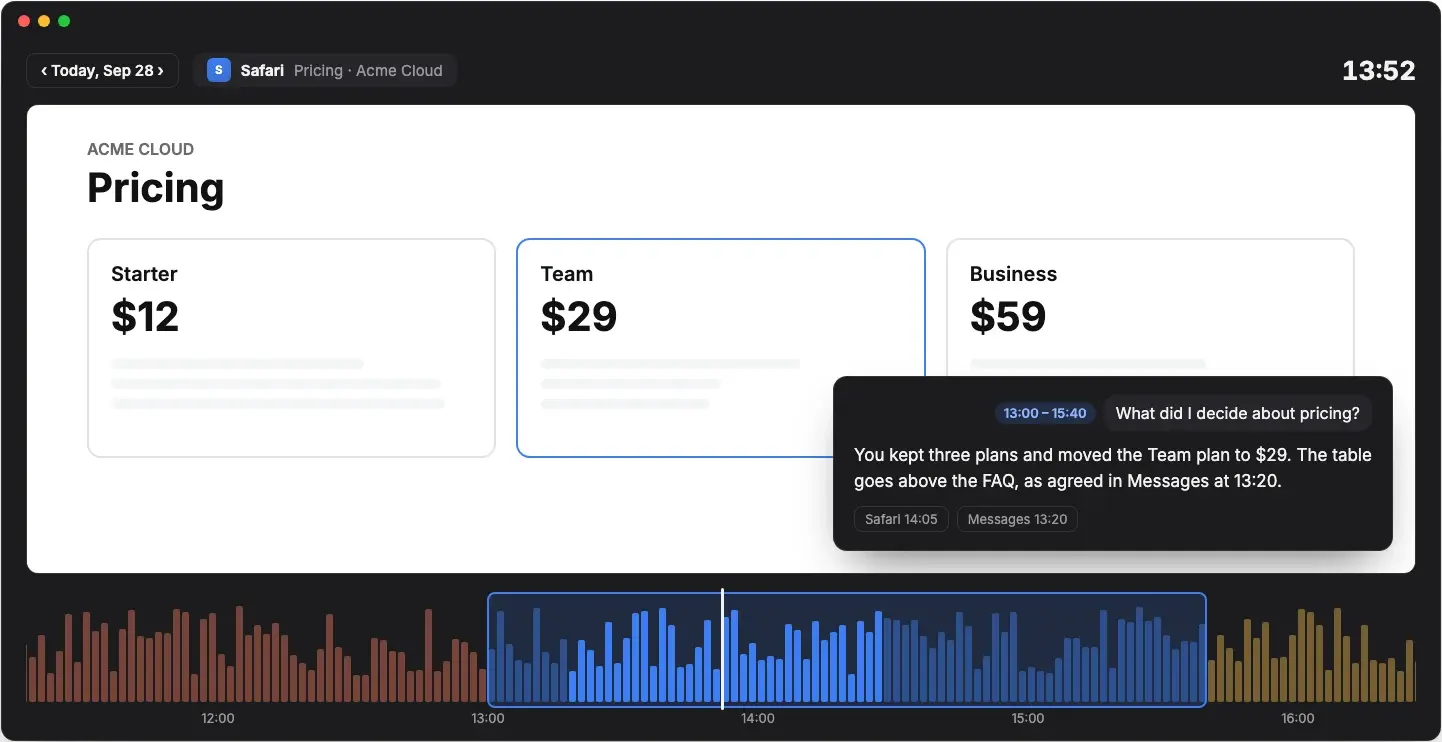Click the "13:00" timeline label
This screenshot has height=742, width=1442.
(488, 718)
